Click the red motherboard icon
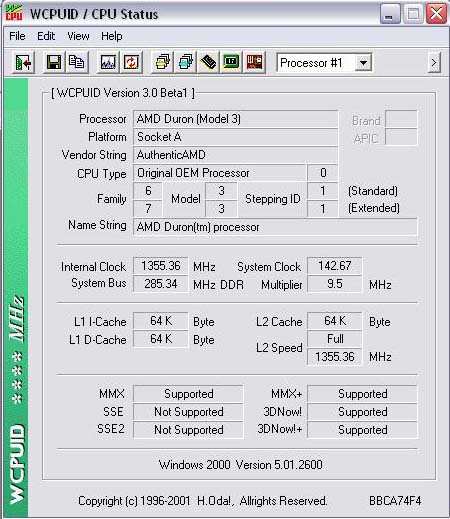The image size is (450, 519). click(x=254, y=62)
